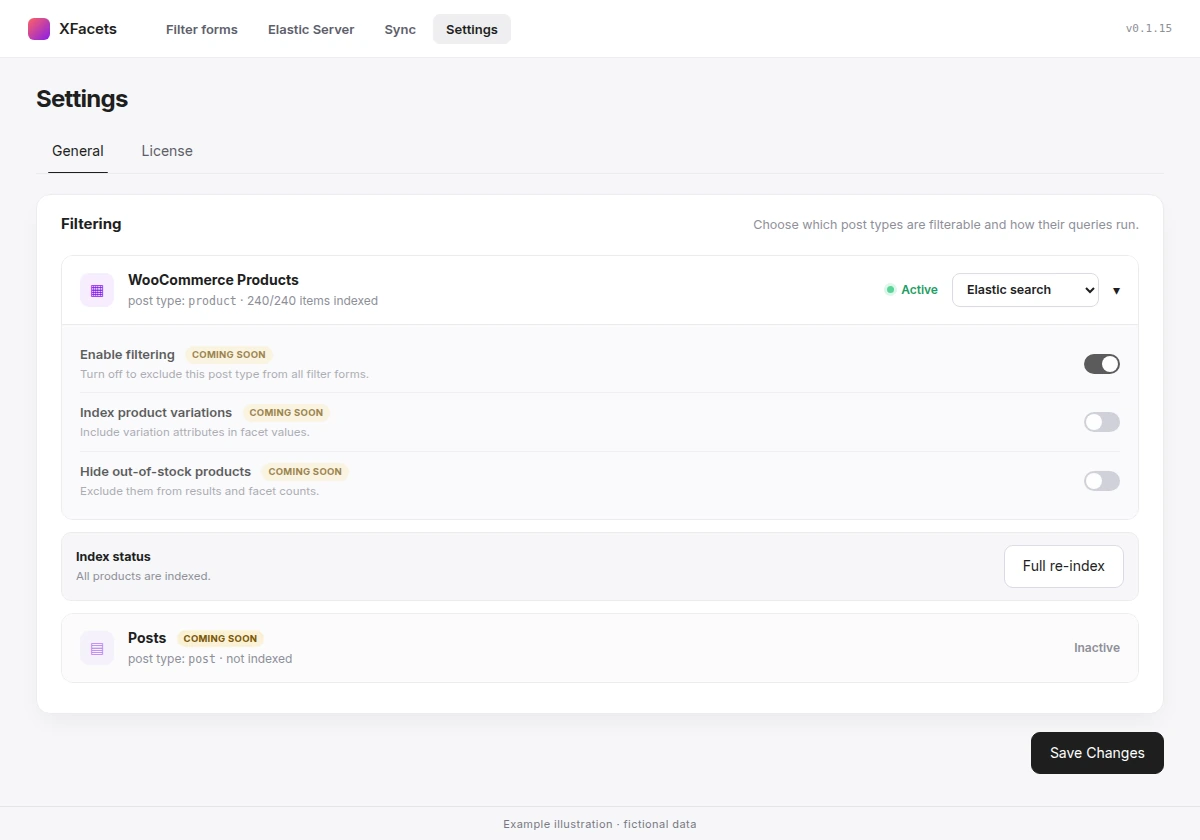Click the Filtering section heading

click(x=91, y=224)
